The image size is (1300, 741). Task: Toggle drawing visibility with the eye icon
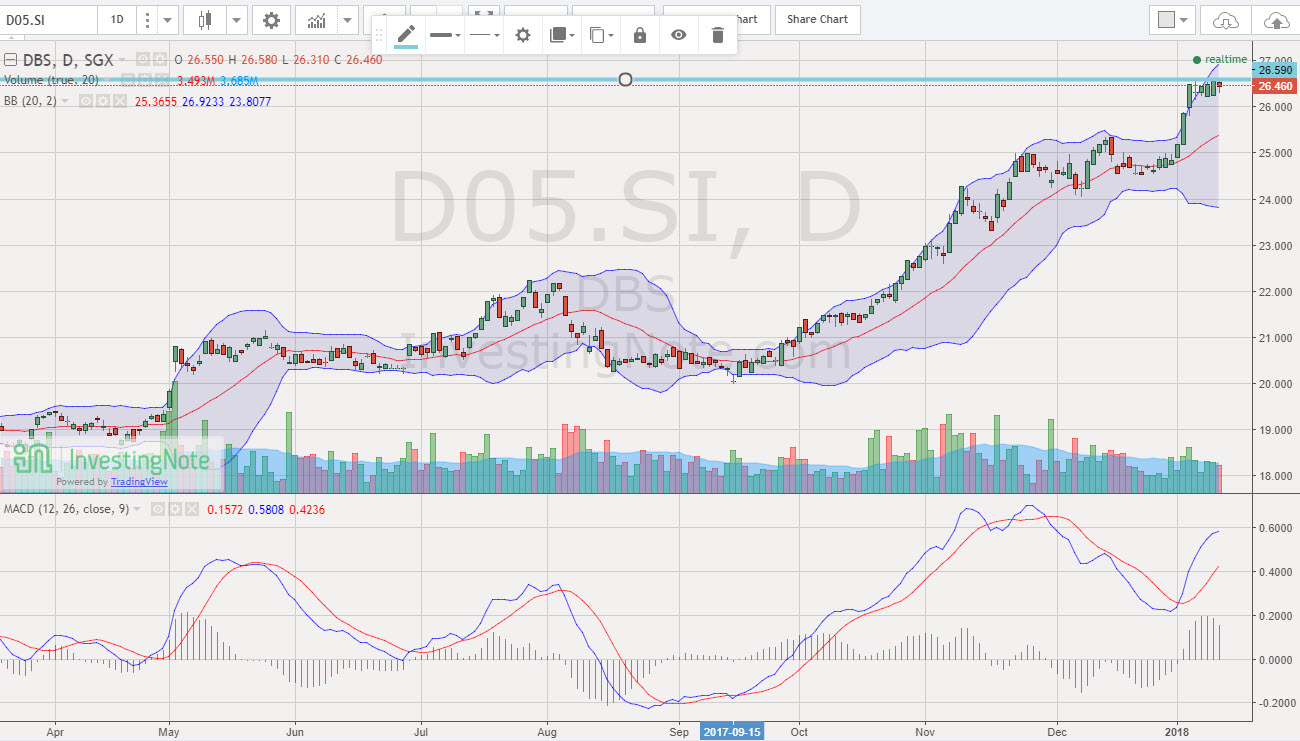pos(679,34)
